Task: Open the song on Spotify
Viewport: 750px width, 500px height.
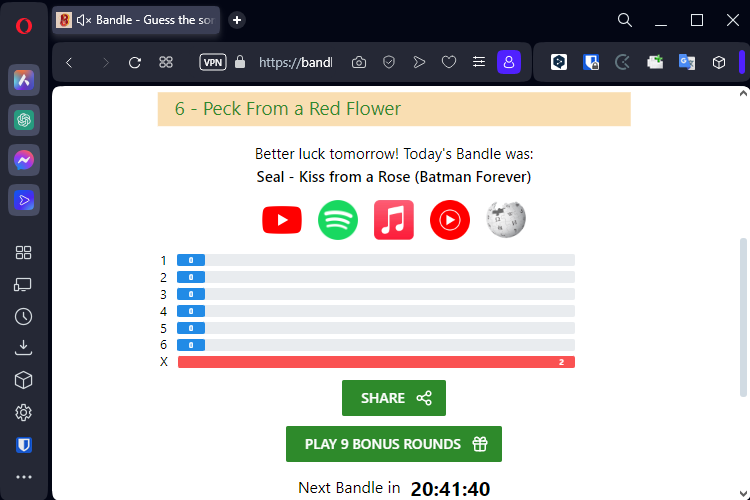Action: [338, 220]
